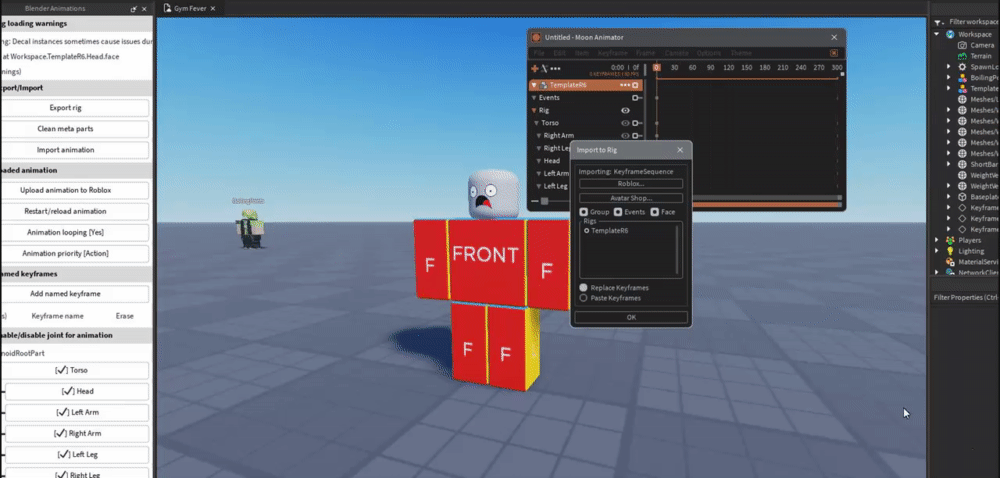Select TemplateR6 rig radio button
1000x478 pixels.
pyautogui.click(x=587, y=231)
